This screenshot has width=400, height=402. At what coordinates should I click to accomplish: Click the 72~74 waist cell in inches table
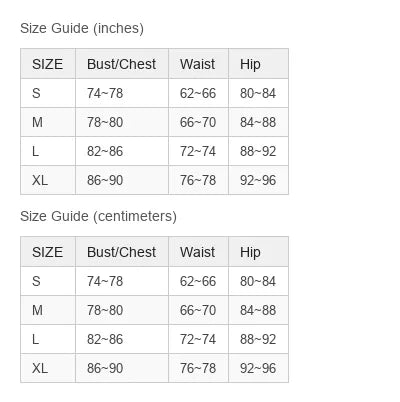(199, 151)
